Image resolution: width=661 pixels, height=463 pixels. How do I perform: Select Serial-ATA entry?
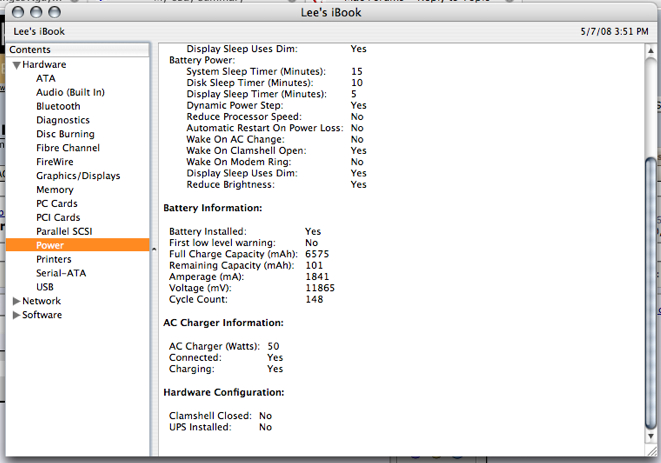(61, 273)
